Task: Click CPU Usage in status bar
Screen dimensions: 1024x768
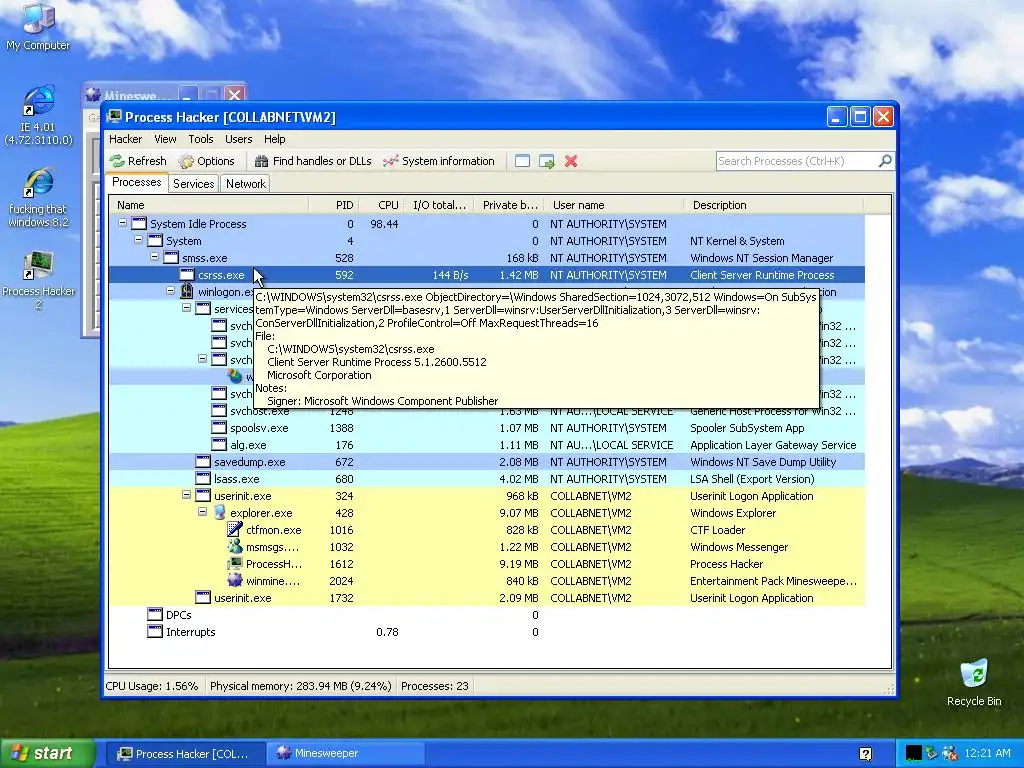Action: (152, 686)
